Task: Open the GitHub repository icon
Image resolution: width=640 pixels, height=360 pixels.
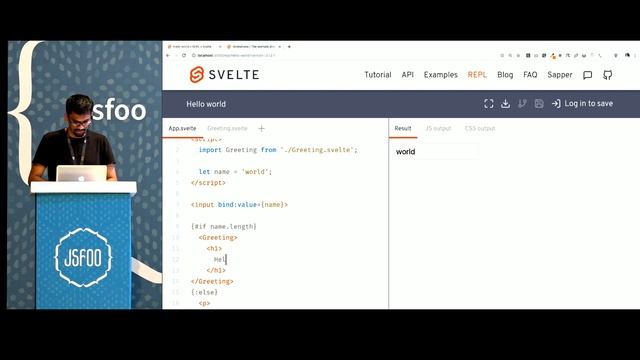Action: [607, 75]
